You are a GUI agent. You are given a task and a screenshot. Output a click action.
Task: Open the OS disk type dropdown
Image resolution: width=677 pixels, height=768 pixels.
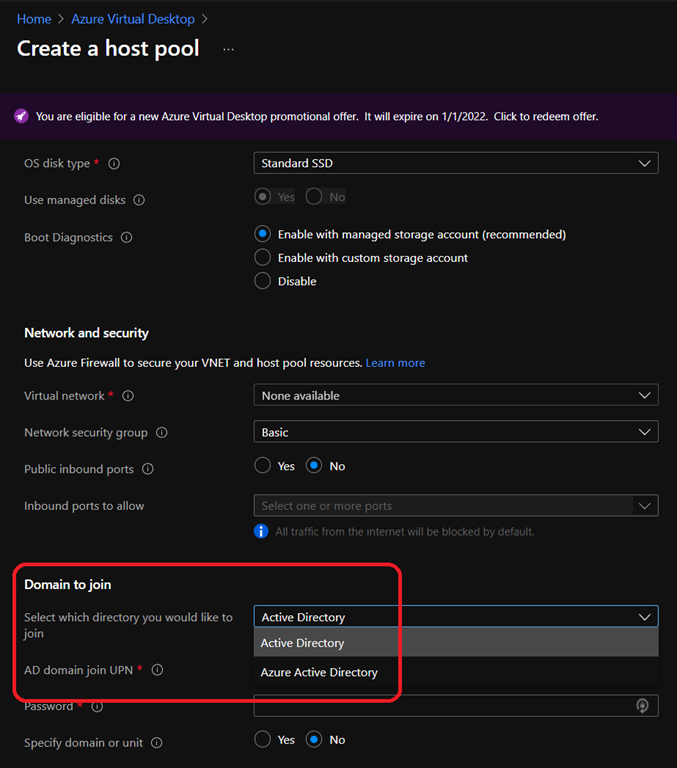tap(456, 163)
